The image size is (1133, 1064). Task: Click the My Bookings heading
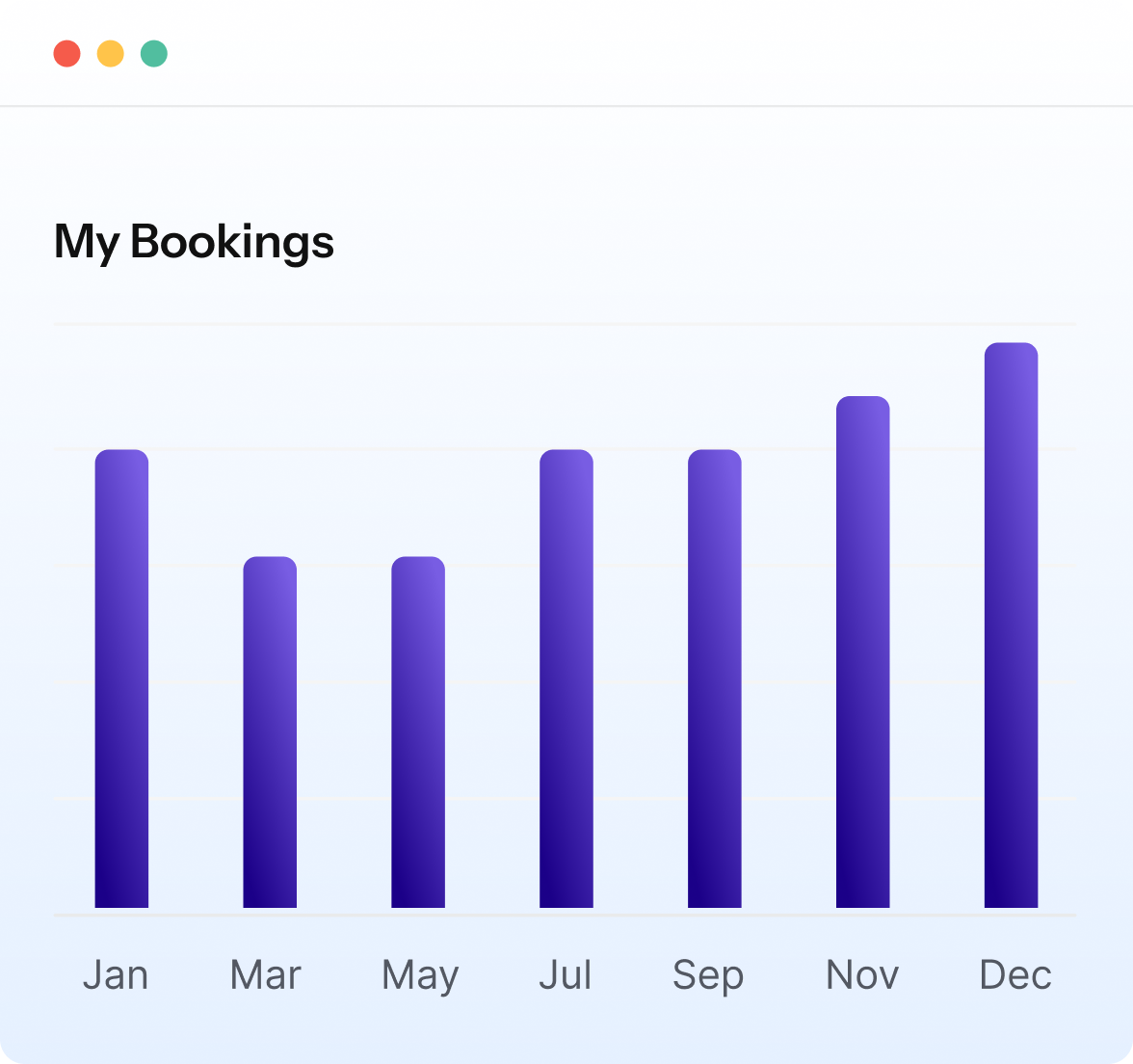(194, 241)
